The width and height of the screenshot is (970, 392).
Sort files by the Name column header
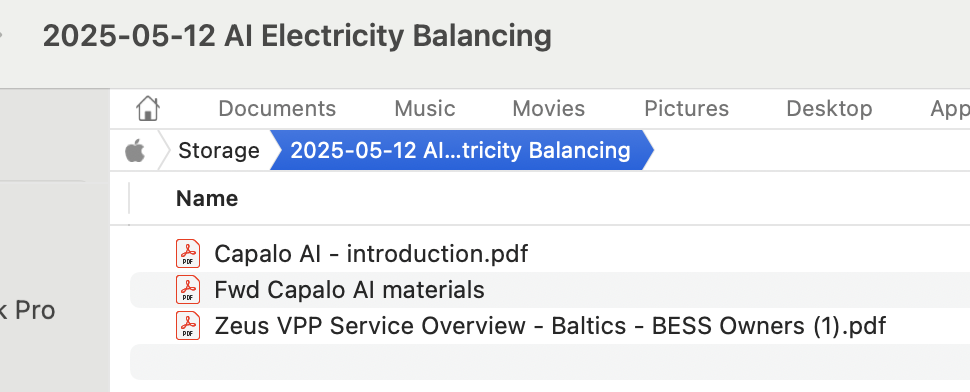[x=207, y=198]
